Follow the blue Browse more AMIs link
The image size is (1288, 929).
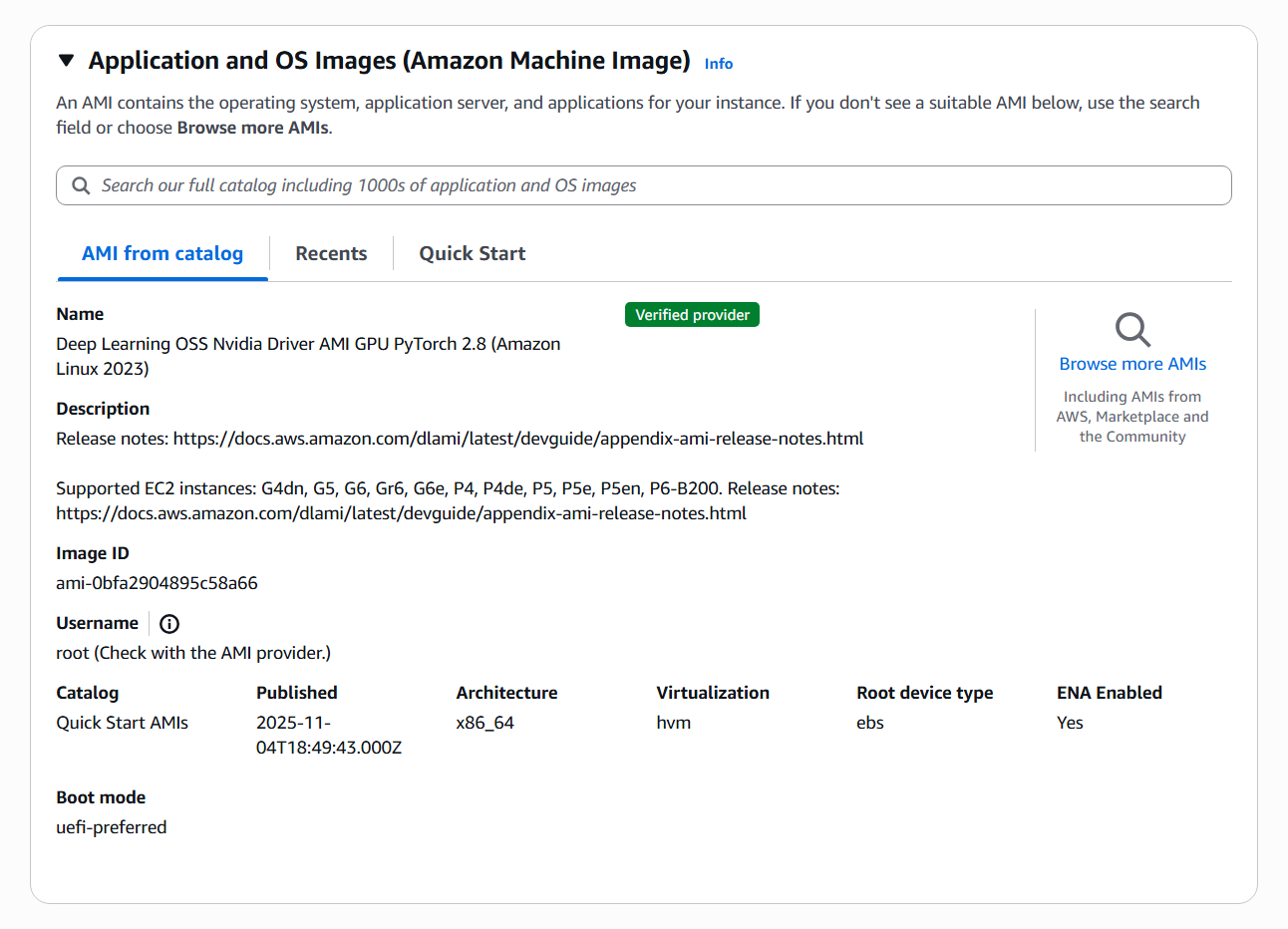pyautogui.click(x=1132, y=364)
